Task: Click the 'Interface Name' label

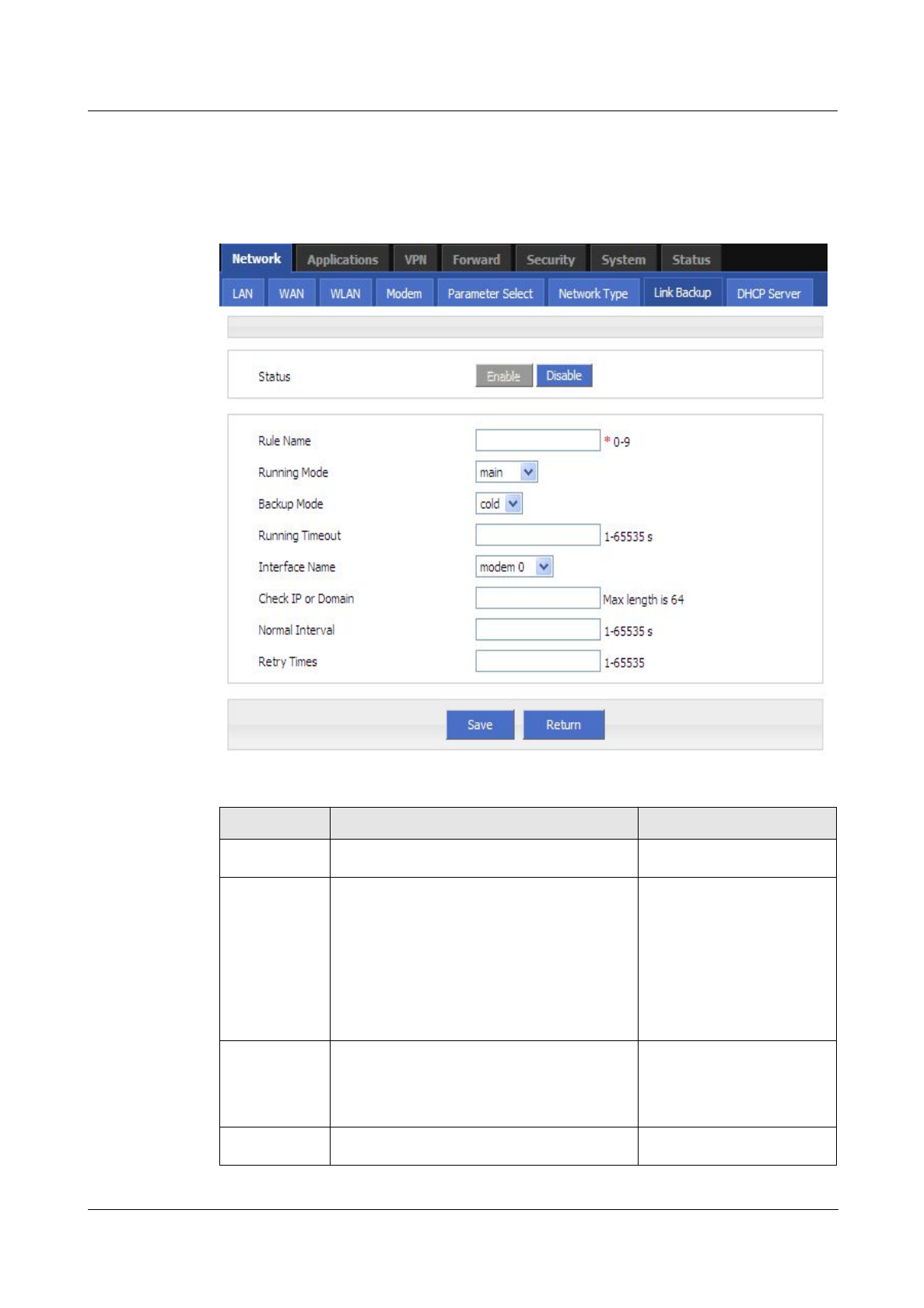Action: [297, 567]
